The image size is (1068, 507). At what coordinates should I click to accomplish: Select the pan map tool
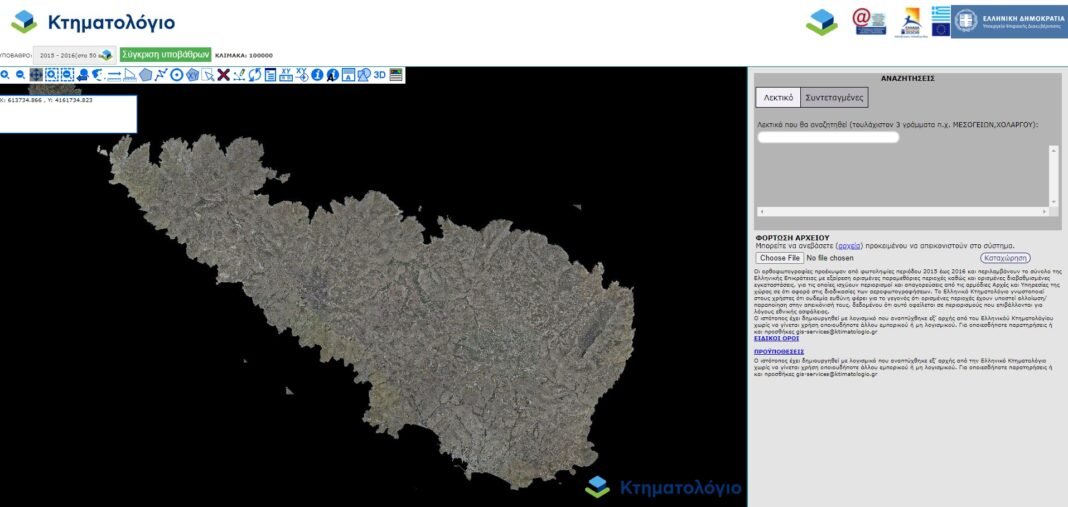pos(36,75)
